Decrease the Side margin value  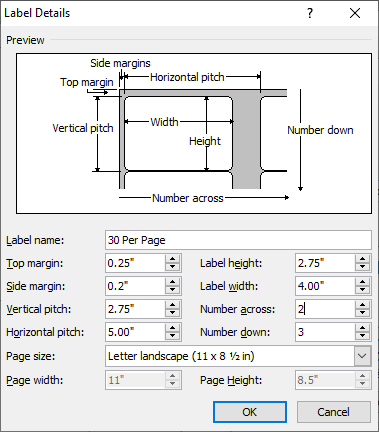(173, 290)
